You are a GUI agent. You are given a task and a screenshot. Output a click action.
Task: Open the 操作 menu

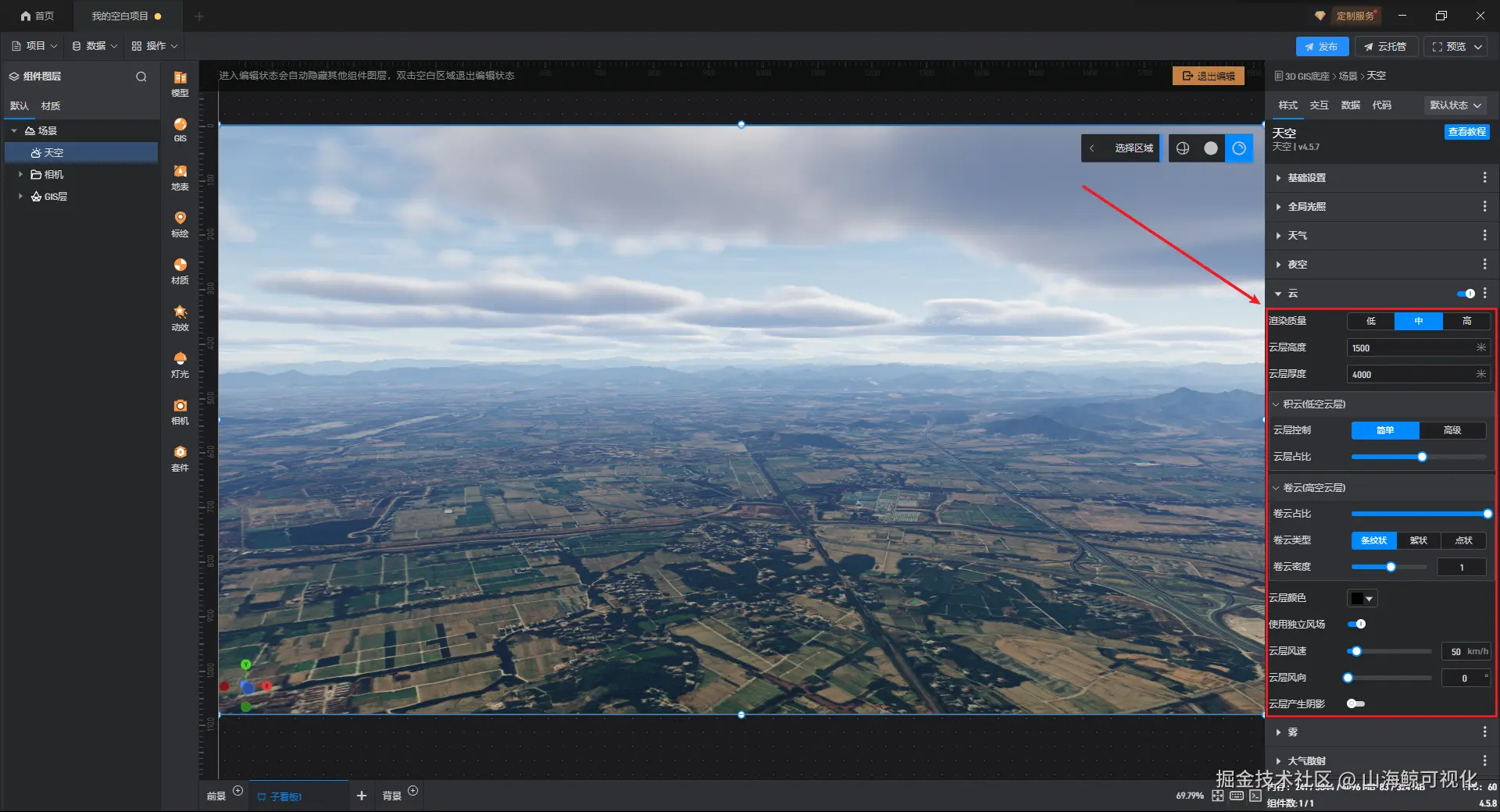pos(155,46)
